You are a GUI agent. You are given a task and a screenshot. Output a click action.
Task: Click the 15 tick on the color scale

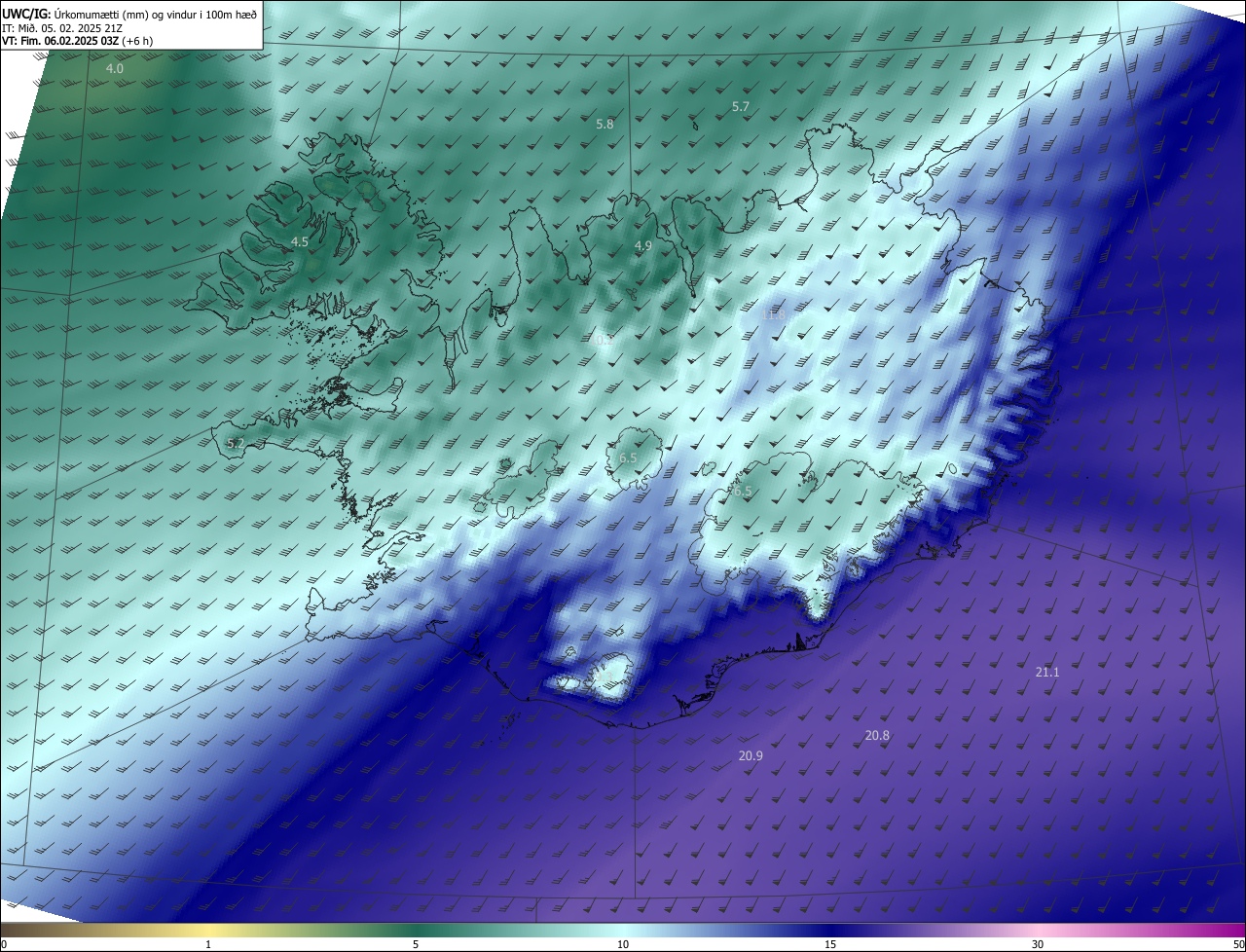coord(830,945)
